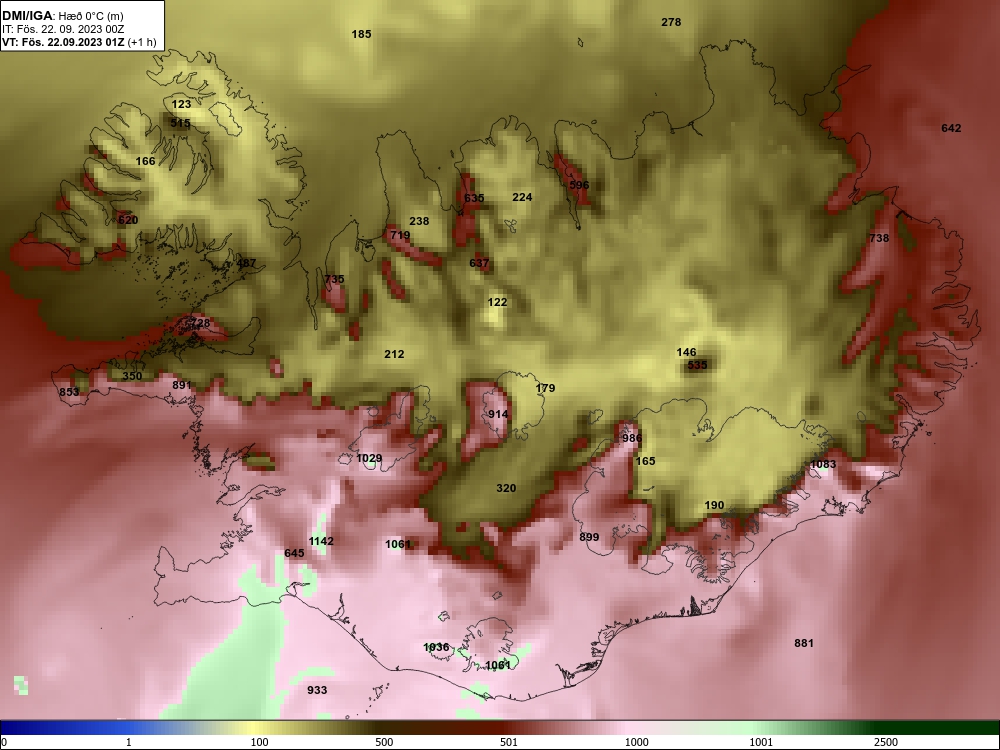This screenshot has height=750, width=1000.
Task: Select the 501 legend label
Action: tap(508, 743)
